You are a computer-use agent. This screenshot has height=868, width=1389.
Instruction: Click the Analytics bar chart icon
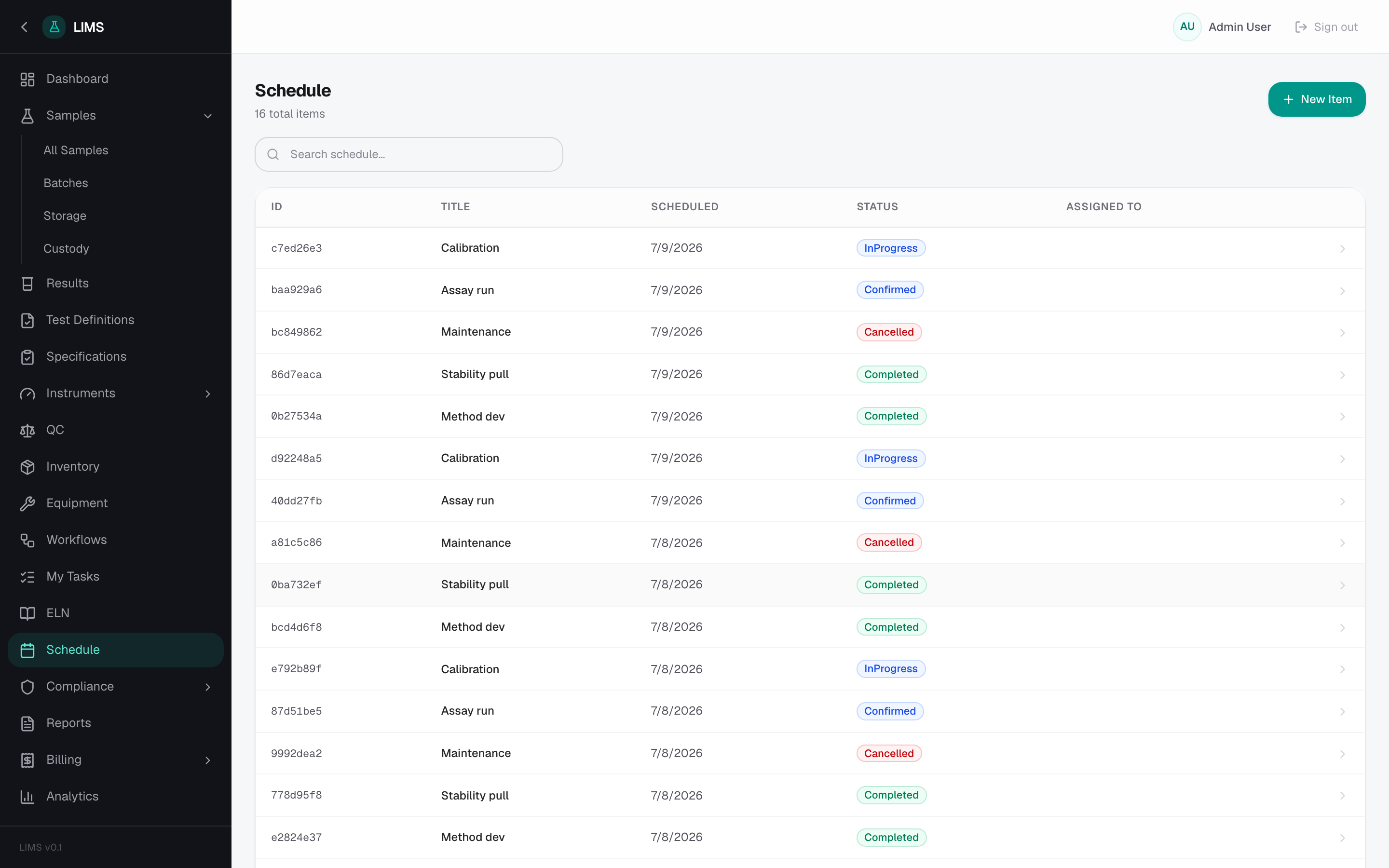coord(27,797)
